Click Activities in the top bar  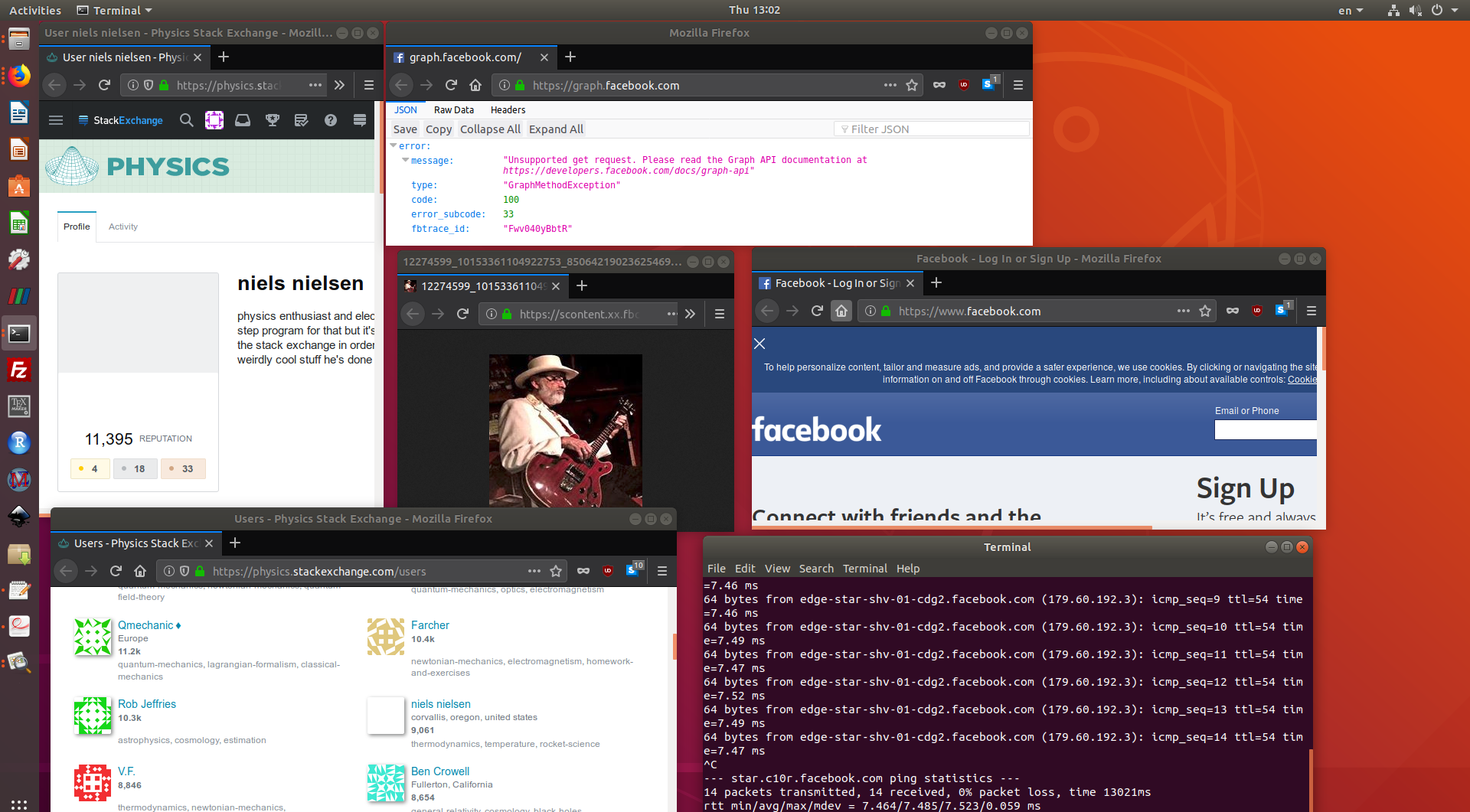point(35,10)
